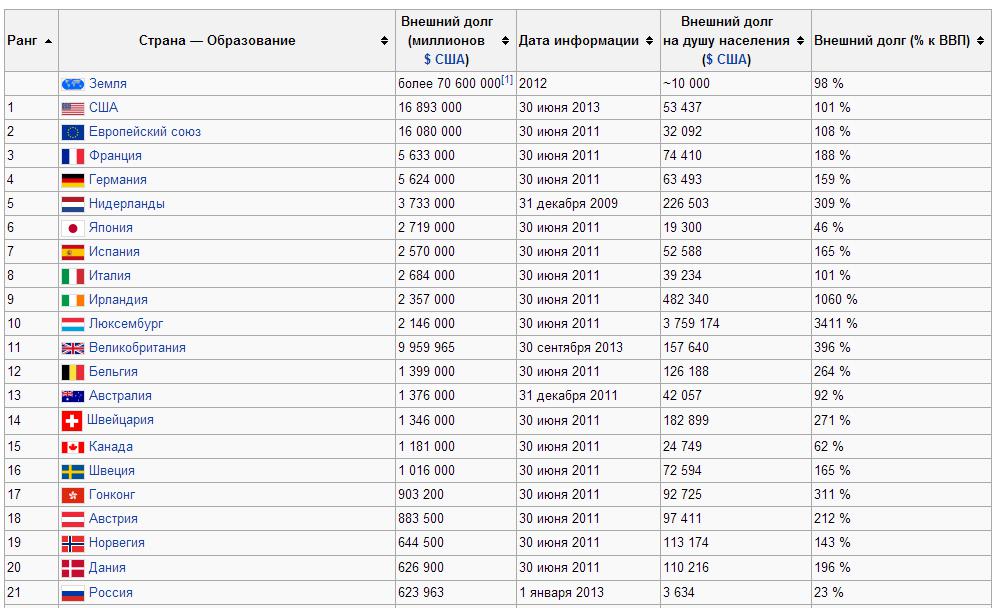This screenshot has height=608, width=997.
Task: Click the European Union flag icon
Action: (x=73, y=132)
